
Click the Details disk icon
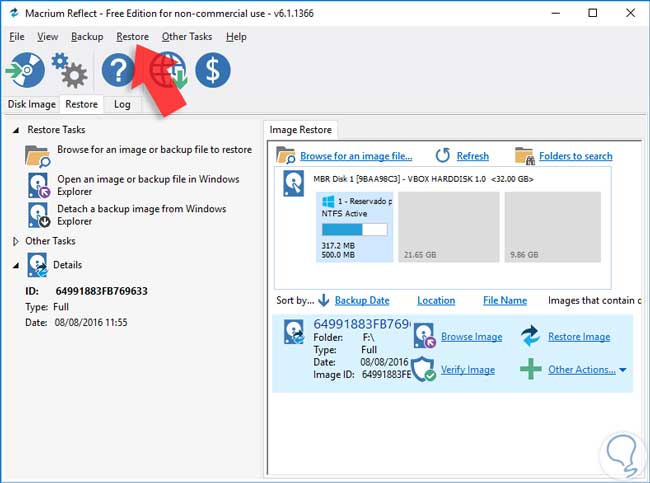(37, 265)
